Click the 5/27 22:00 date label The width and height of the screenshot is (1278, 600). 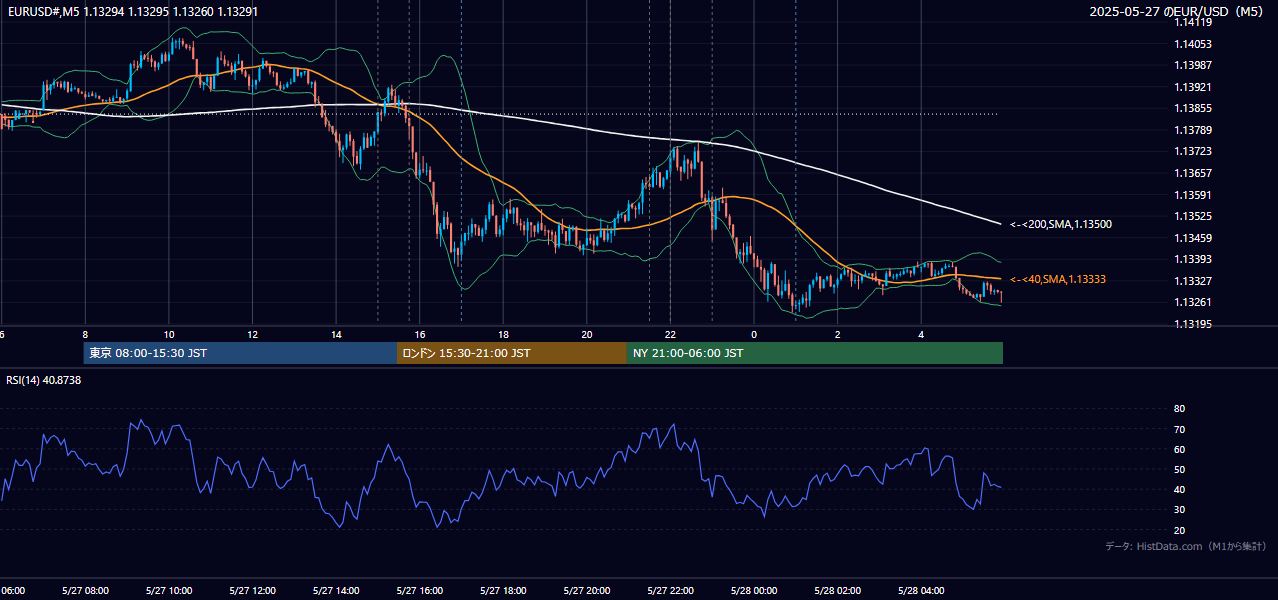670,590
